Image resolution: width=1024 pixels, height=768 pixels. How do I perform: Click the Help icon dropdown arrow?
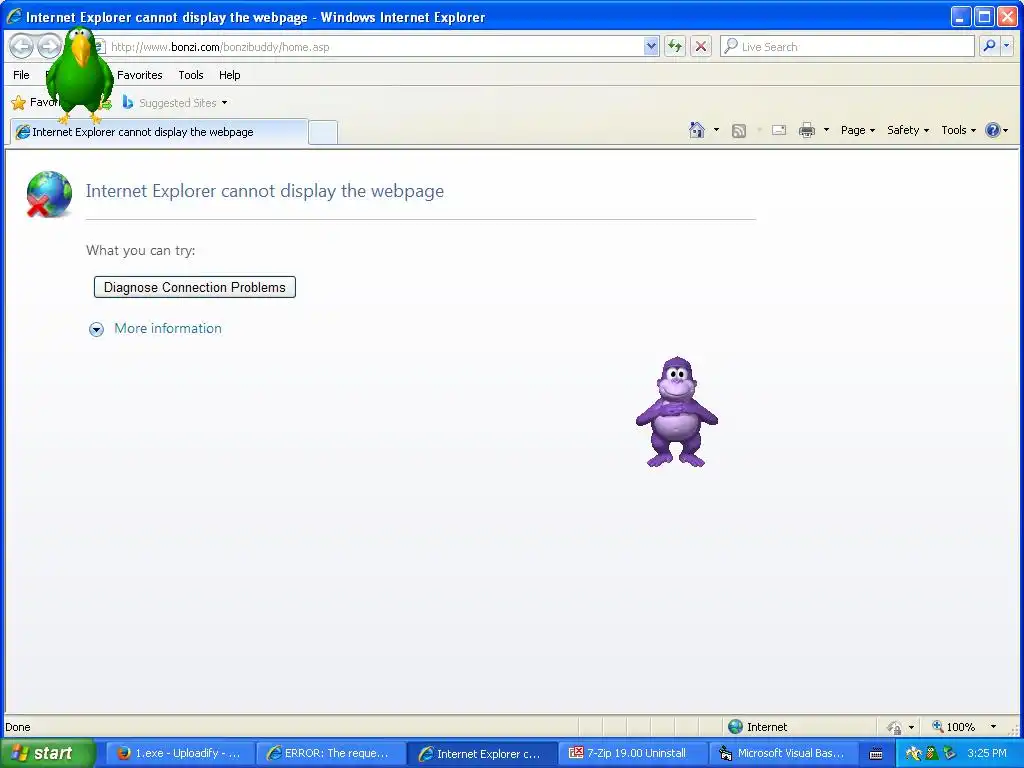point(1006,130)
